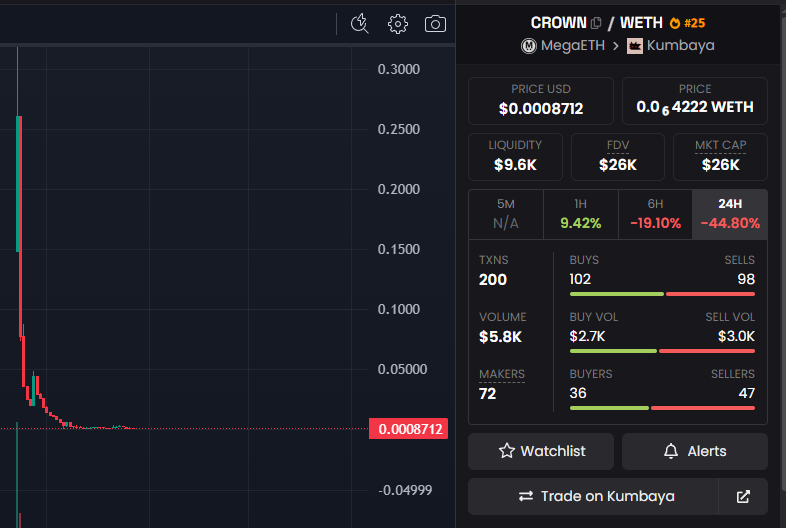Click the PRICE USD $0.0008712 box

tap(541, 101)
